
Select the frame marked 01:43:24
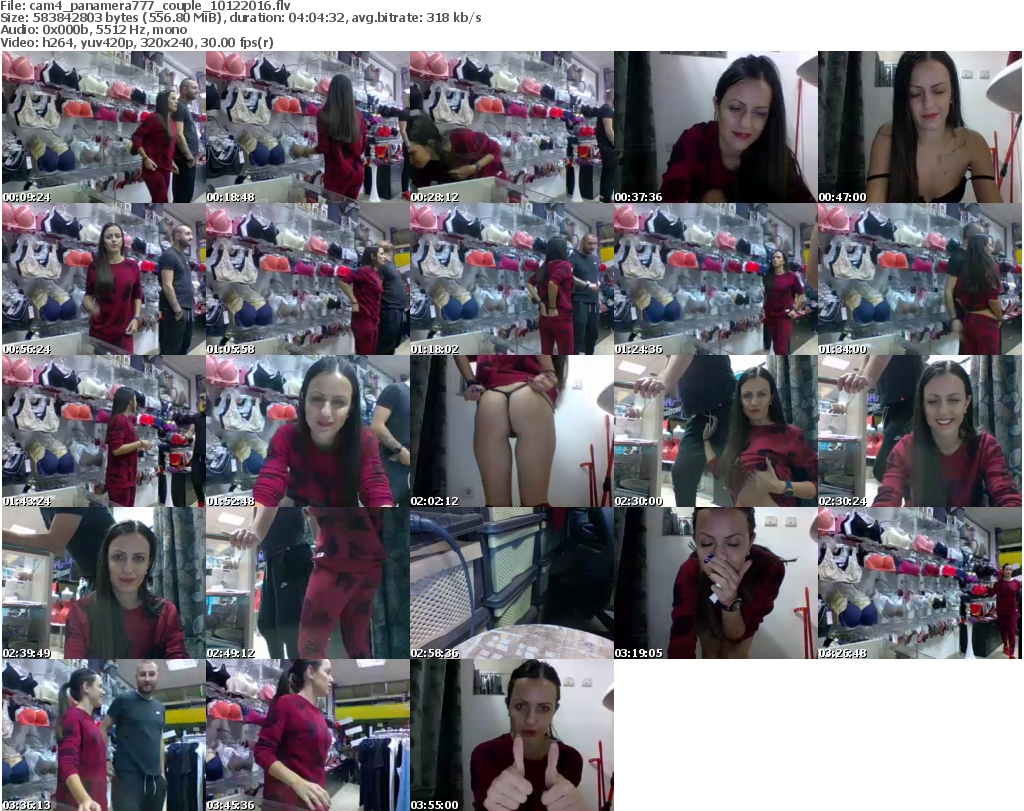[x=104, y=431]
